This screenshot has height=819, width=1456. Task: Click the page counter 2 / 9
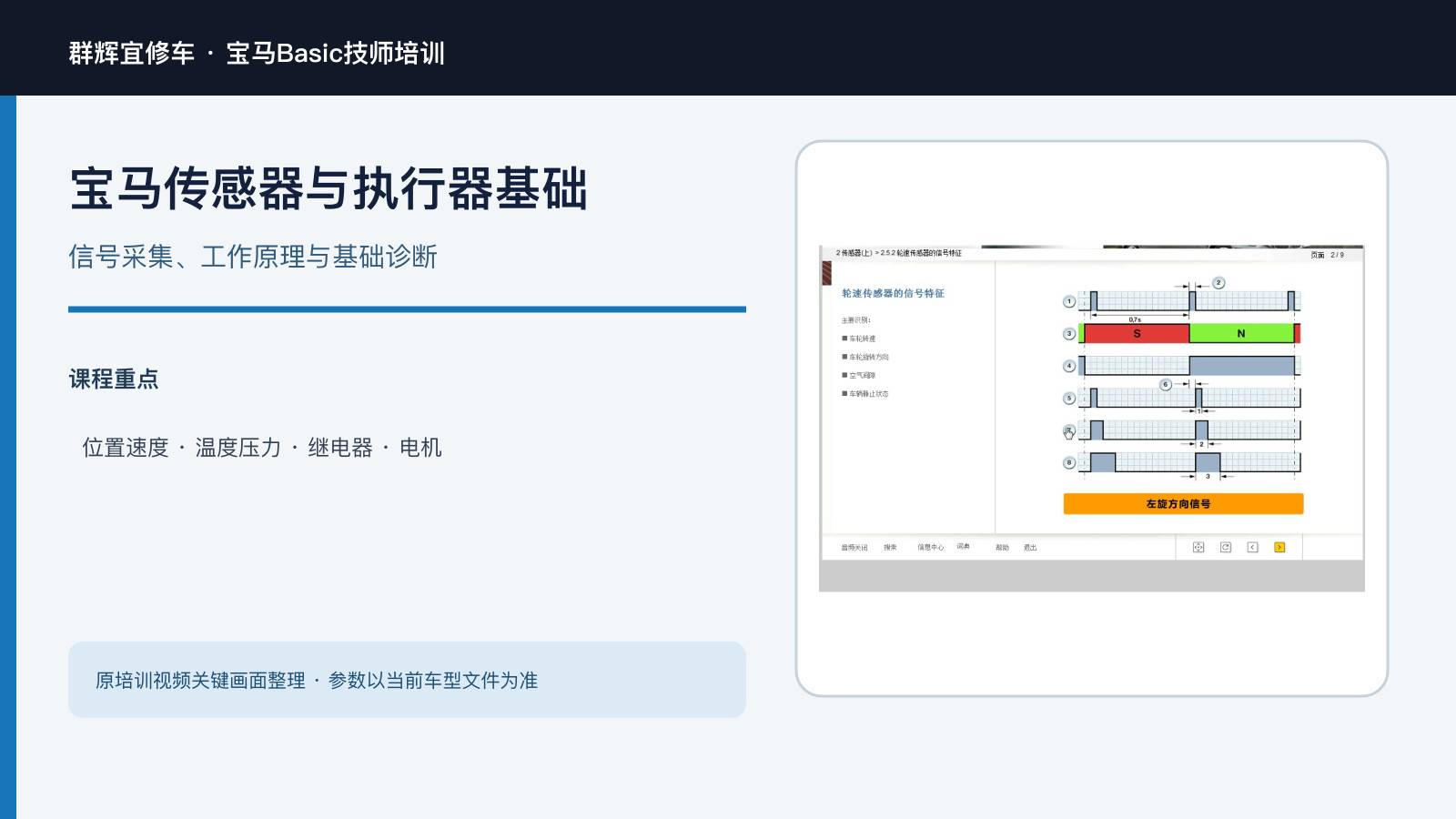1337,255
